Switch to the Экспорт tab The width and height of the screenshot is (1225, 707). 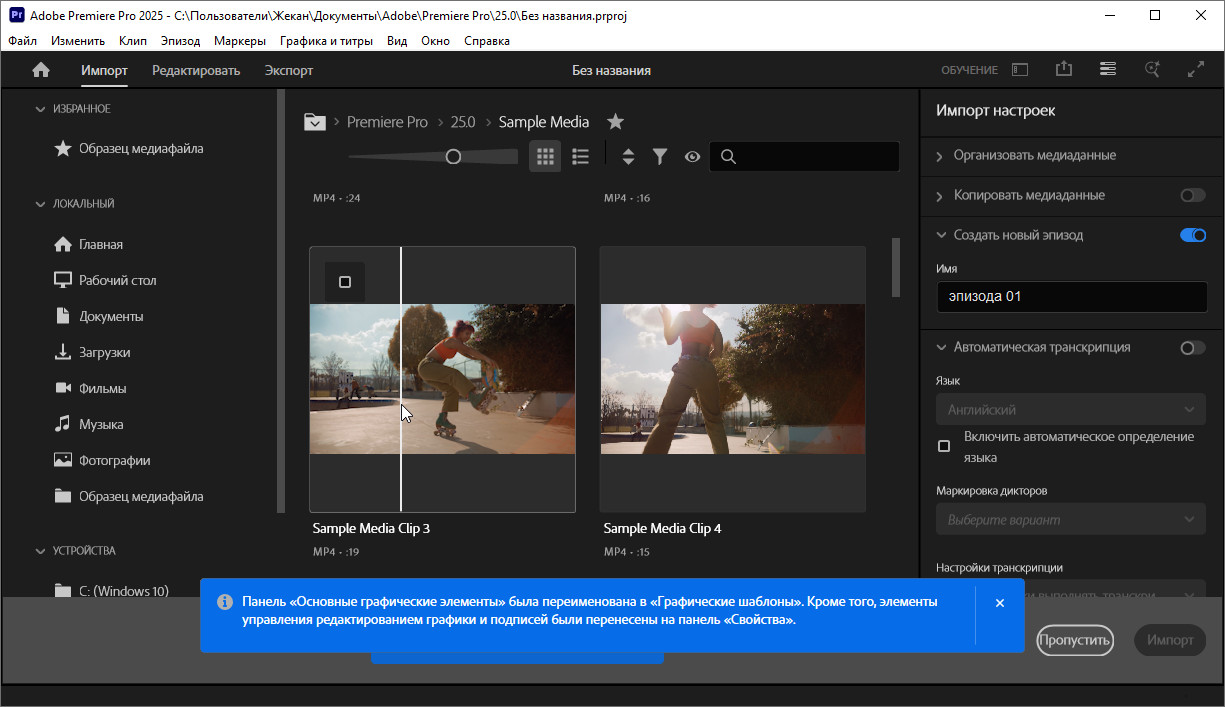click(x=289, y=70)
